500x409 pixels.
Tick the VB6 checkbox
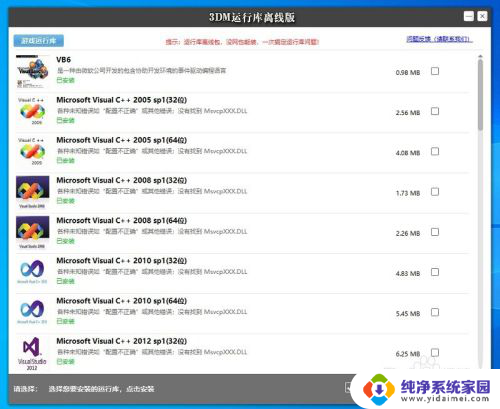(435, 71)
